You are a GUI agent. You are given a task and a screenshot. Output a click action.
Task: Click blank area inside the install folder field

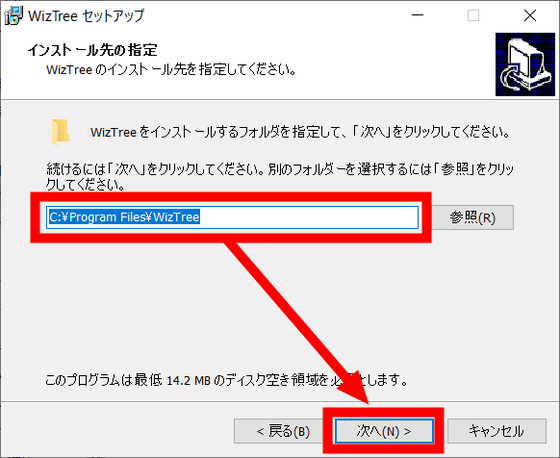click(307, 217)
